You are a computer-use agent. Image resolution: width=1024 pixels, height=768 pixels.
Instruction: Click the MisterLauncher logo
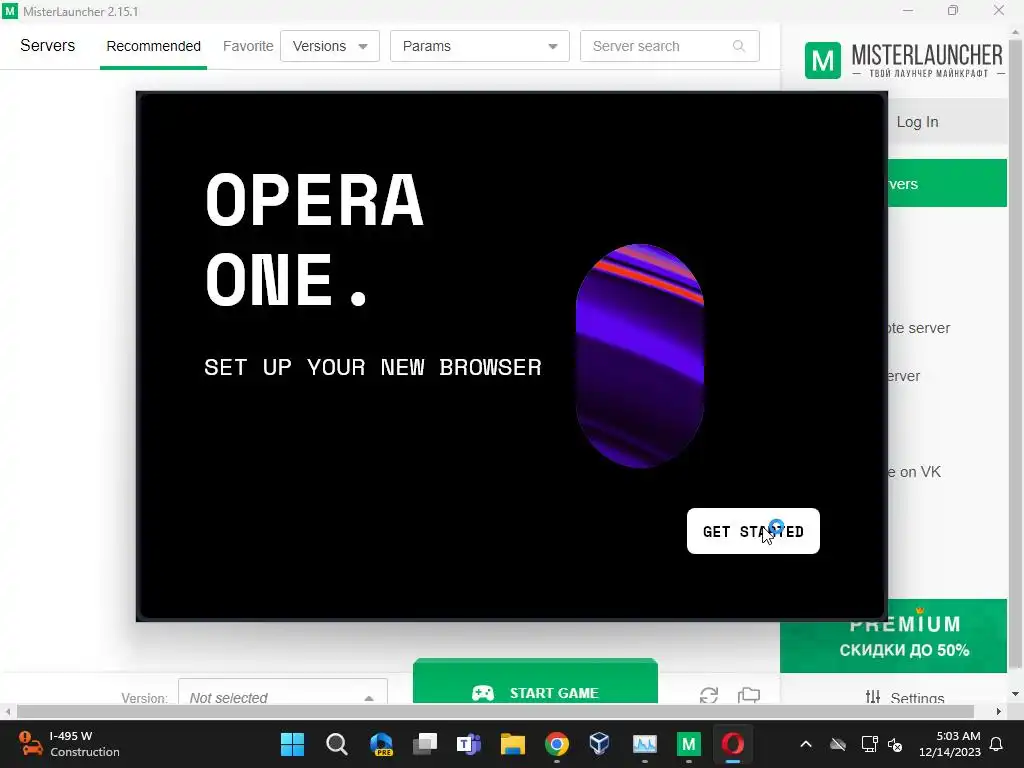tap(904, 60)
